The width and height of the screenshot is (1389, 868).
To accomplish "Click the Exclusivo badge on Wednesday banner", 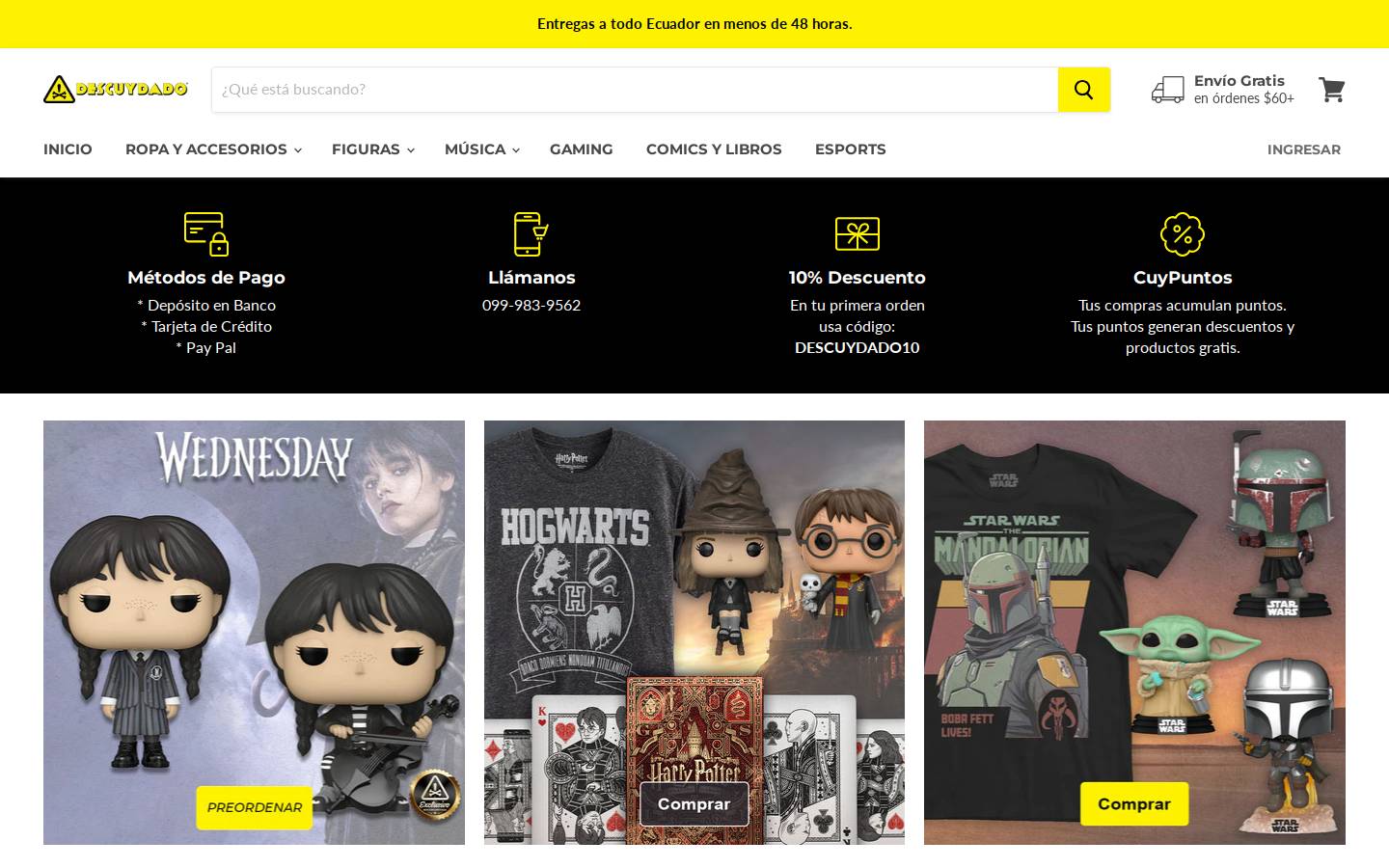I will click(x=435, y=795).
